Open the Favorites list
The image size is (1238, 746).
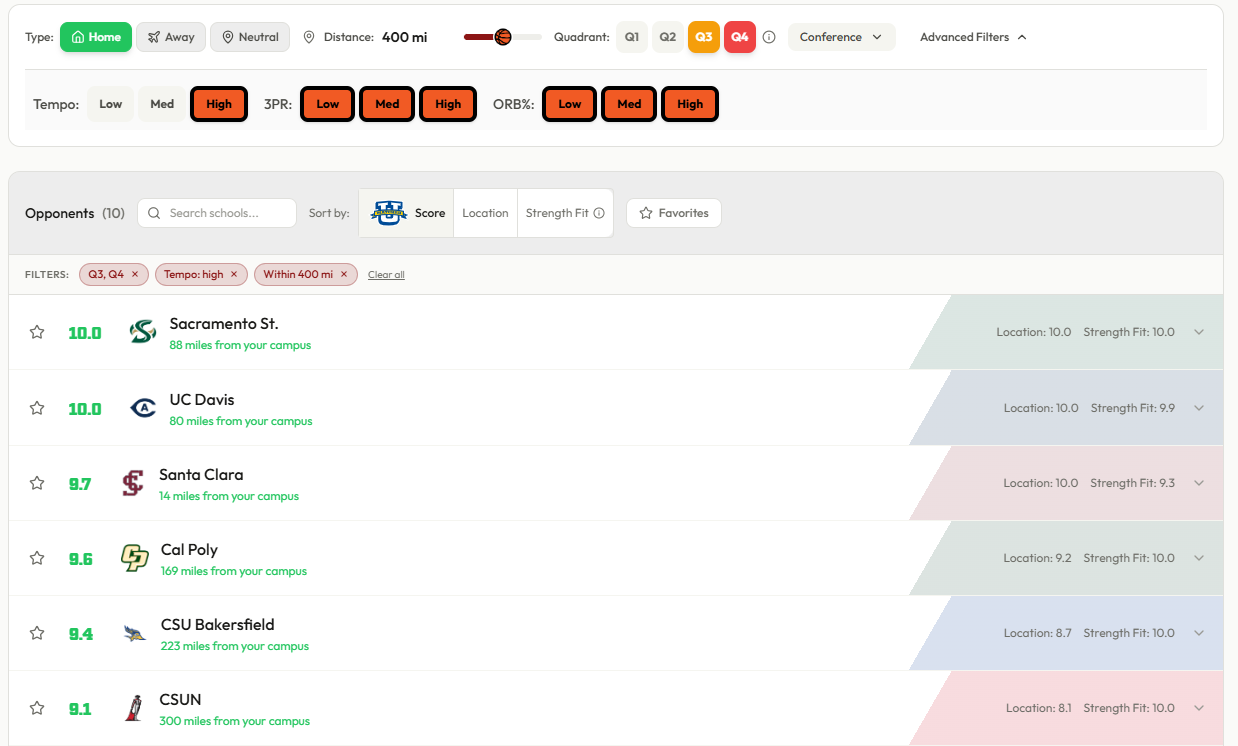(673, 212)
